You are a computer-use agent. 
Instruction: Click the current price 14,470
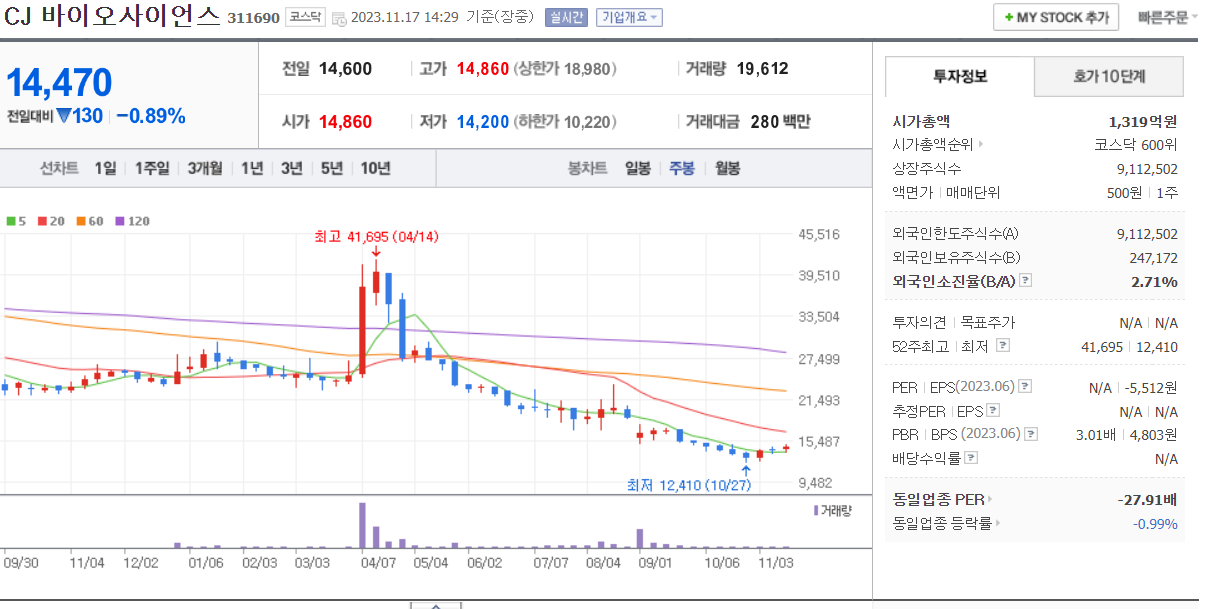(59, 83)
